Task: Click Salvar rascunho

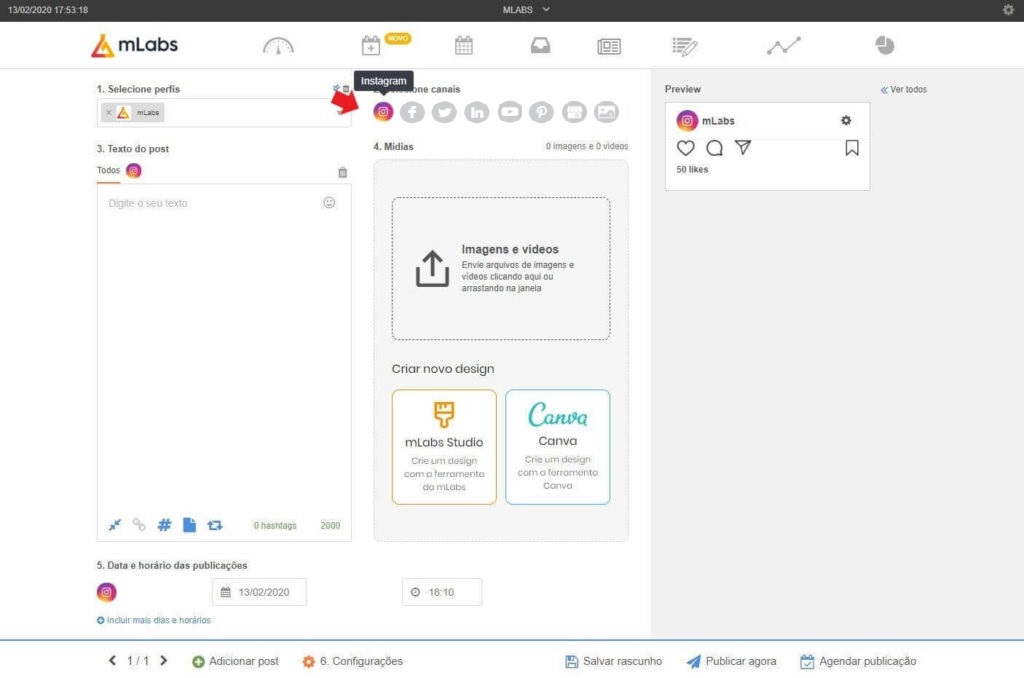Action: [613, 661]
